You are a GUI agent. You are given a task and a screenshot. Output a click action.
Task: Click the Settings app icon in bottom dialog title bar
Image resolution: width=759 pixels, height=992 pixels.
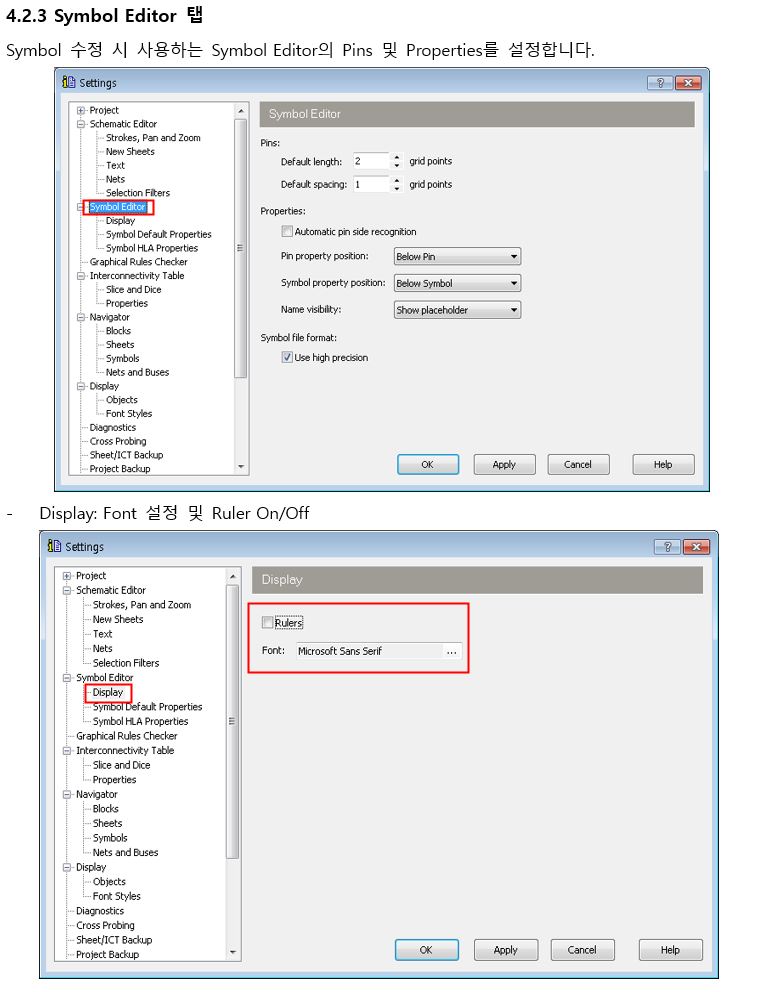pyautogui.click(x=55, y=547)
